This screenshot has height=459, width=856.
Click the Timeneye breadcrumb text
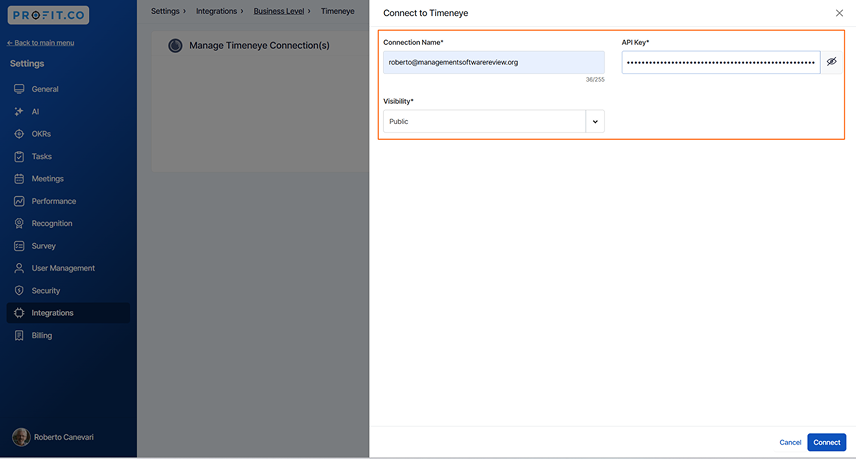click(x=337, y=11)
